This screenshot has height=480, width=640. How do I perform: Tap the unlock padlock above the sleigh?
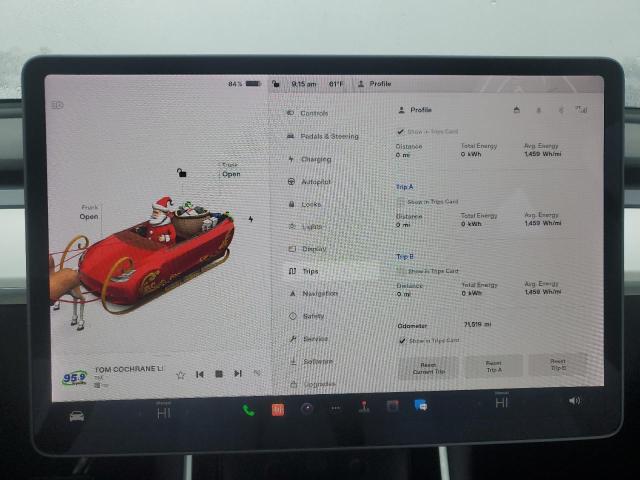coord(182,173)
